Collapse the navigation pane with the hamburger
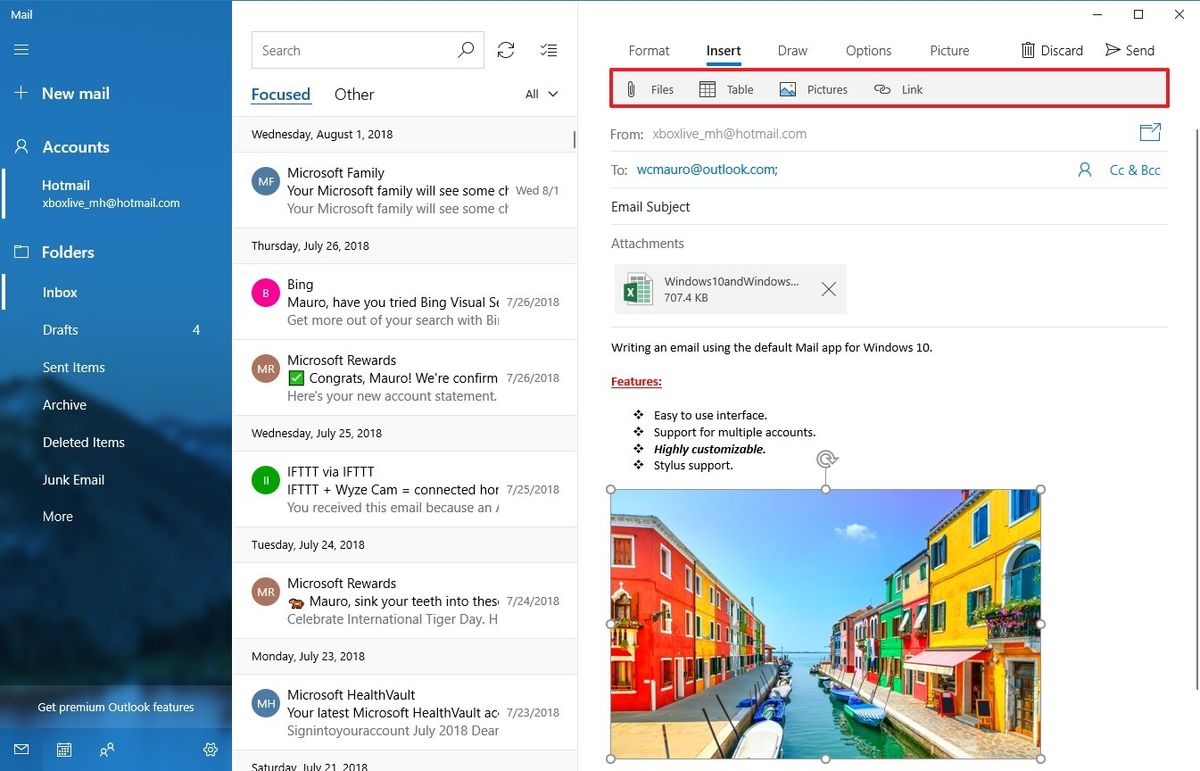The height and width of the screenshot is (771, 1200). tap(21, 49)
